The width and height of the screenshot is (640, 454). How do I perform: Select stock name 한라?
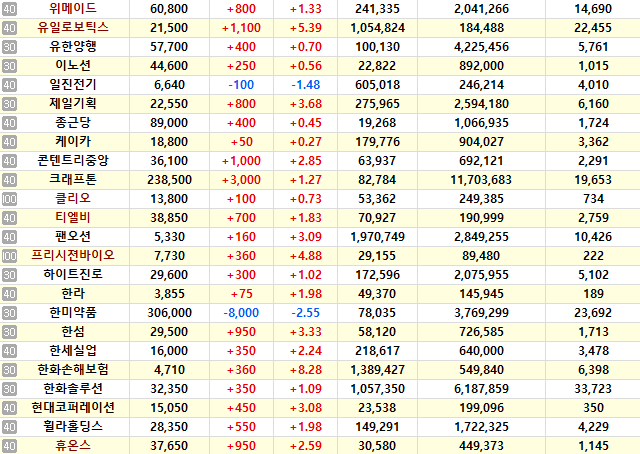click(73, 293)
